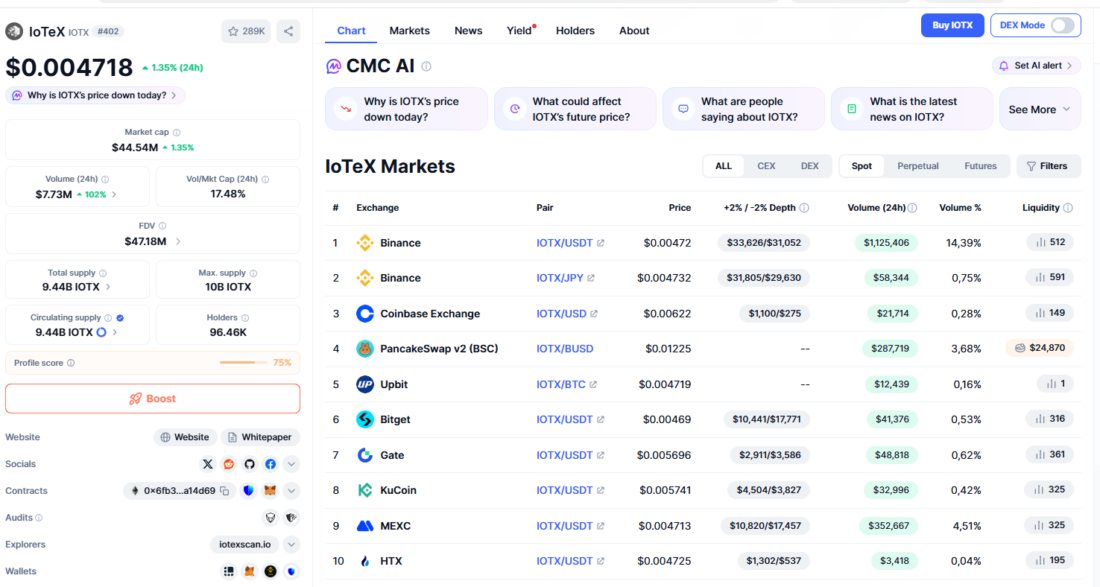
Task: Select the ALL exchange filter
Action: pos(723,166)
